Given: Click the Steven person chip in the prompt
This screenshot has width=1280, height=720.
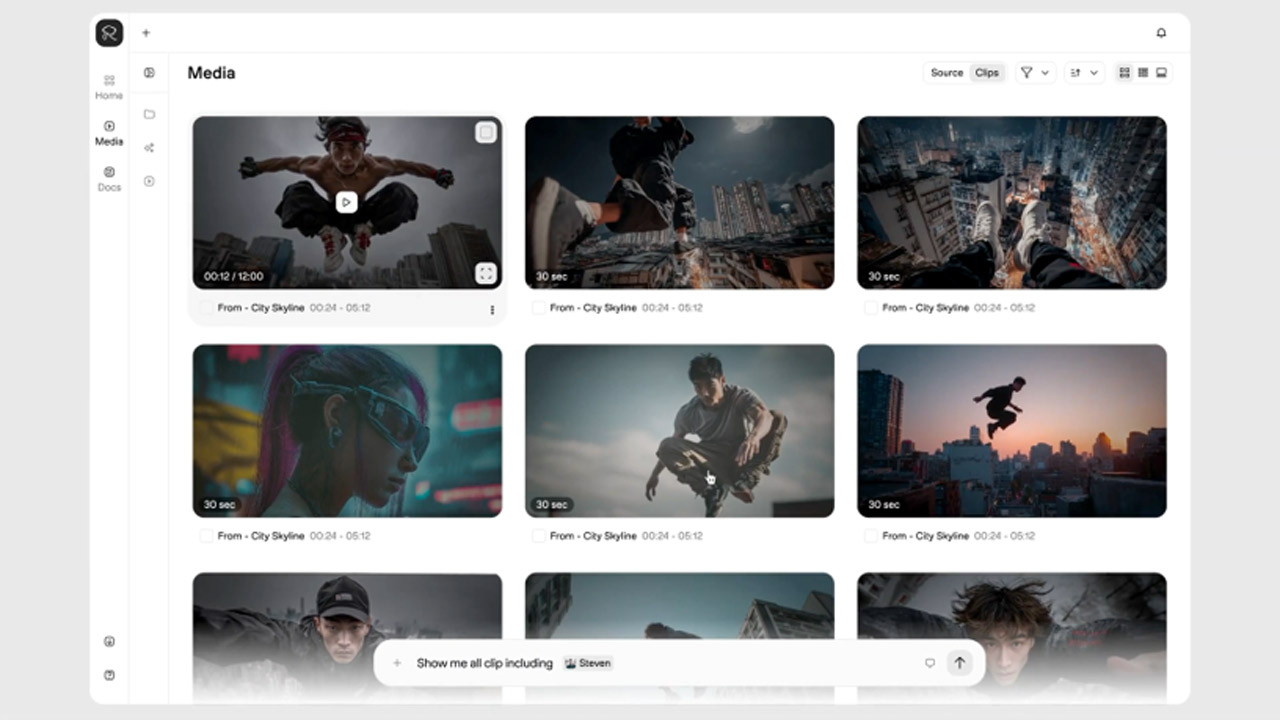Looking at the screenshot, I should 588,663.
